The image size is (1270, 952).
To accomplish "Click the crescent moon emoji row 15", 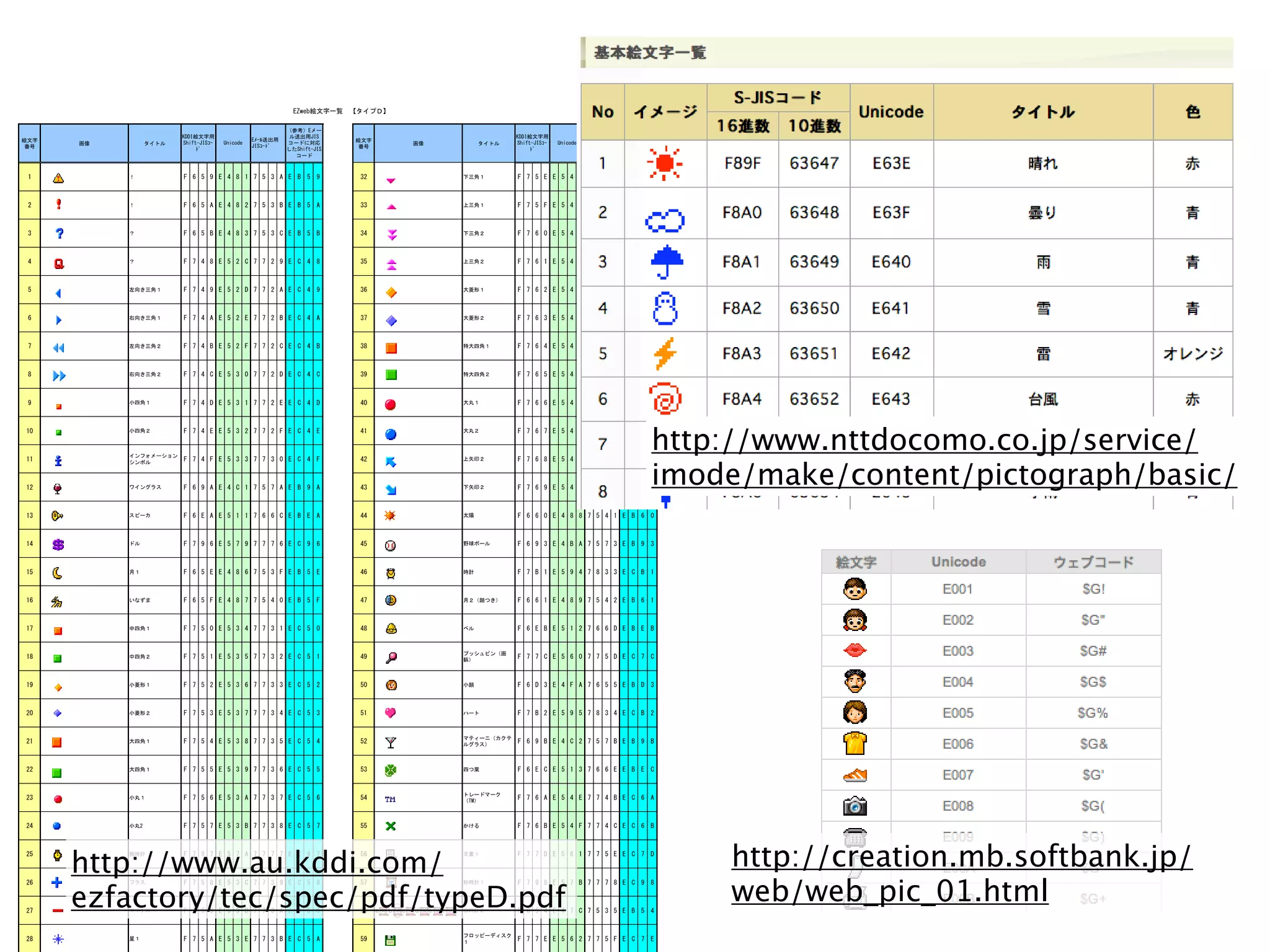I will [x=58, y=572].
